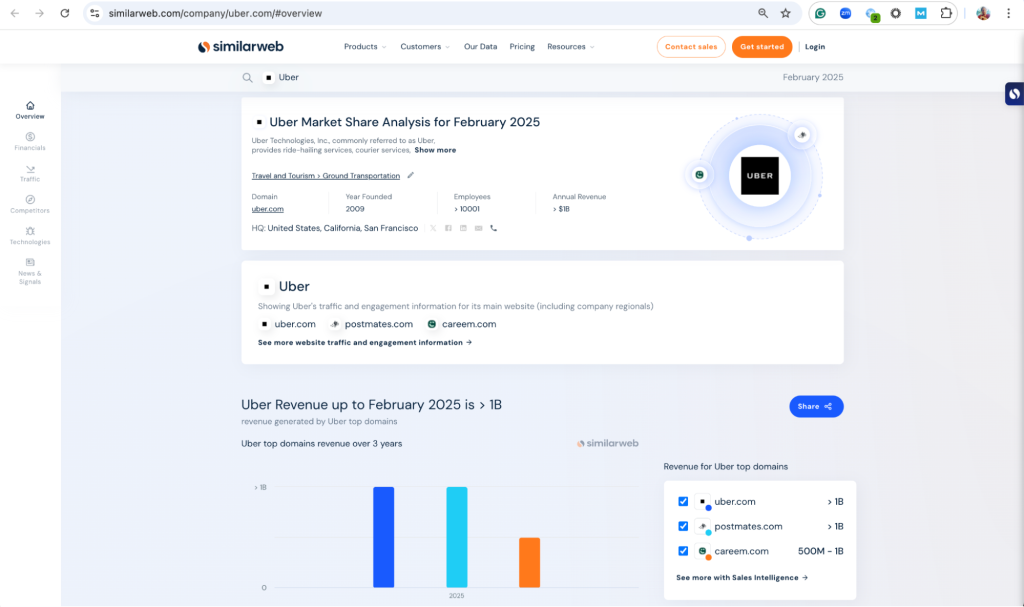Screen dimensions: 1024x607
Task: Switch to the Pricing menu item
Action: point(522,46)
